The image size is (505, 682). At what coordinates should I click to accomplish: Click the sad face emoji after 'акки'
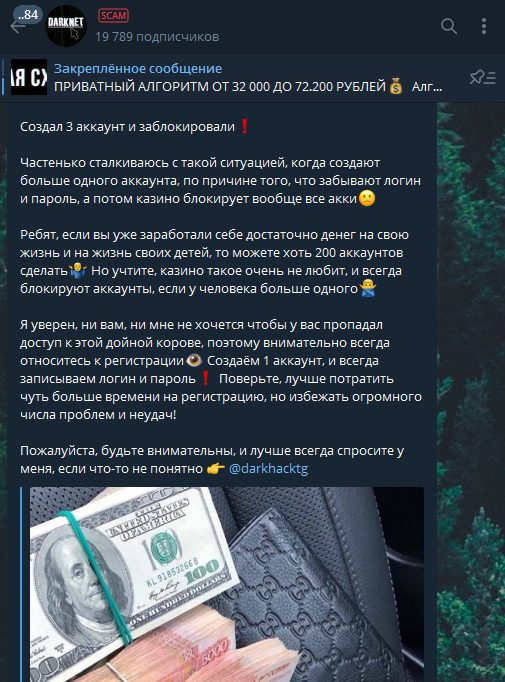tap(367, 199)
